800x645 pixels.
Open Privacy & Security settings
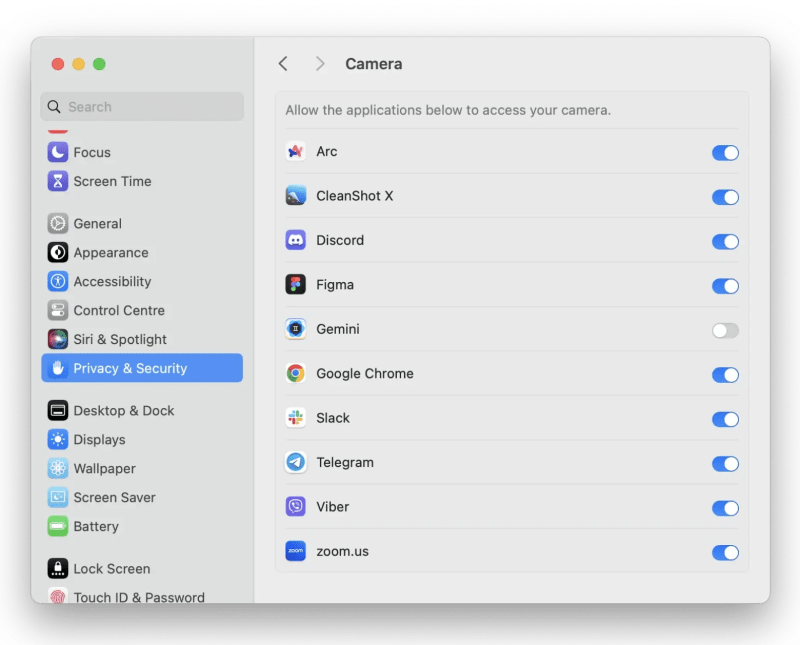[x=128, y=368]
